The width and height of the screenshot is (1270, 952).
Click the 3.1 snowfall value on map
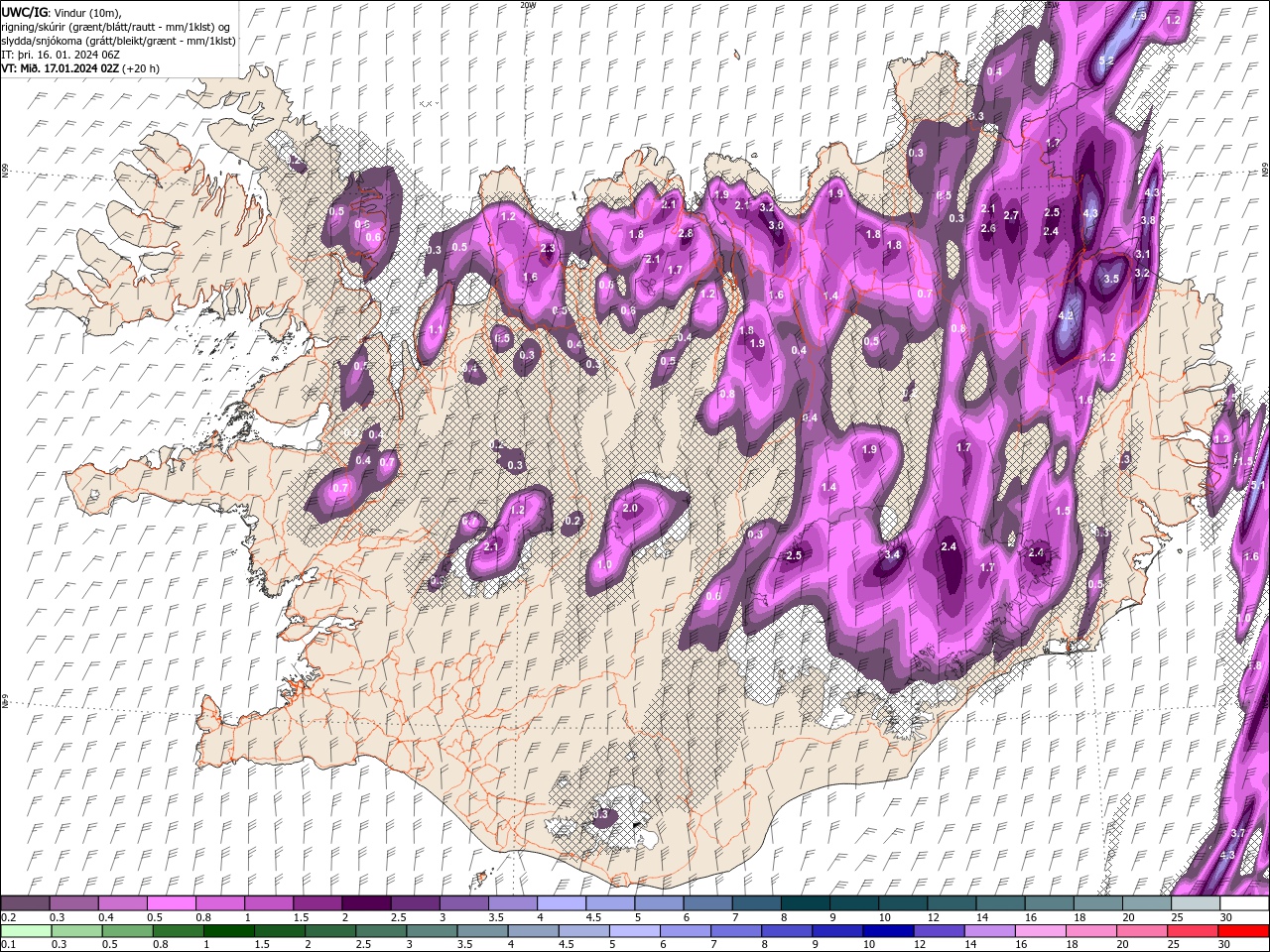[1142, 255]
